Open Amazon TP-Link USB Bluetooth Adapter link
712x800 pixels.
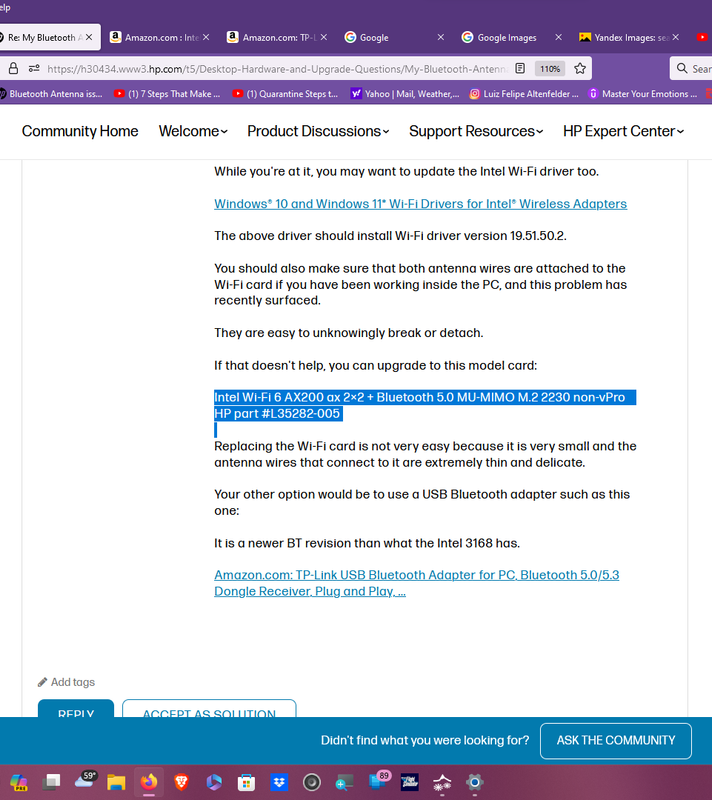click(417, 583)
